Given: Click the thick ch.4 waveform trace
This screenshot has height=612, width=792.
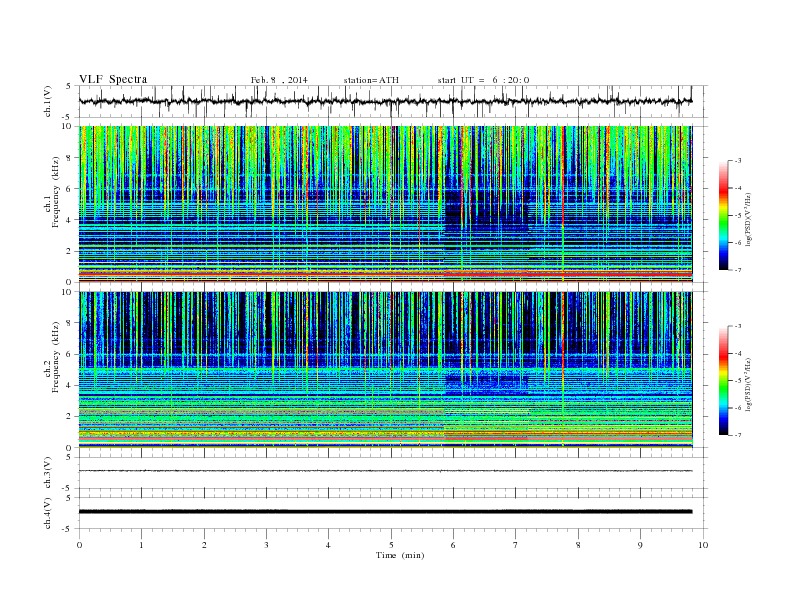Looking at the screenshot, I should point(385,512).
